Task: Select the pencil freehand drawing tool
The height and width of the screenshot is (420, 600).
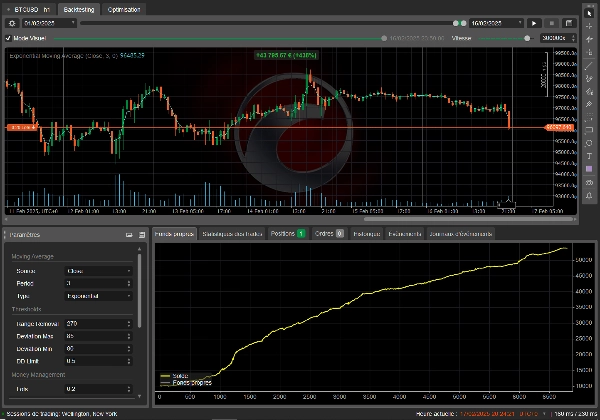Action: click(x=589, y=79)
